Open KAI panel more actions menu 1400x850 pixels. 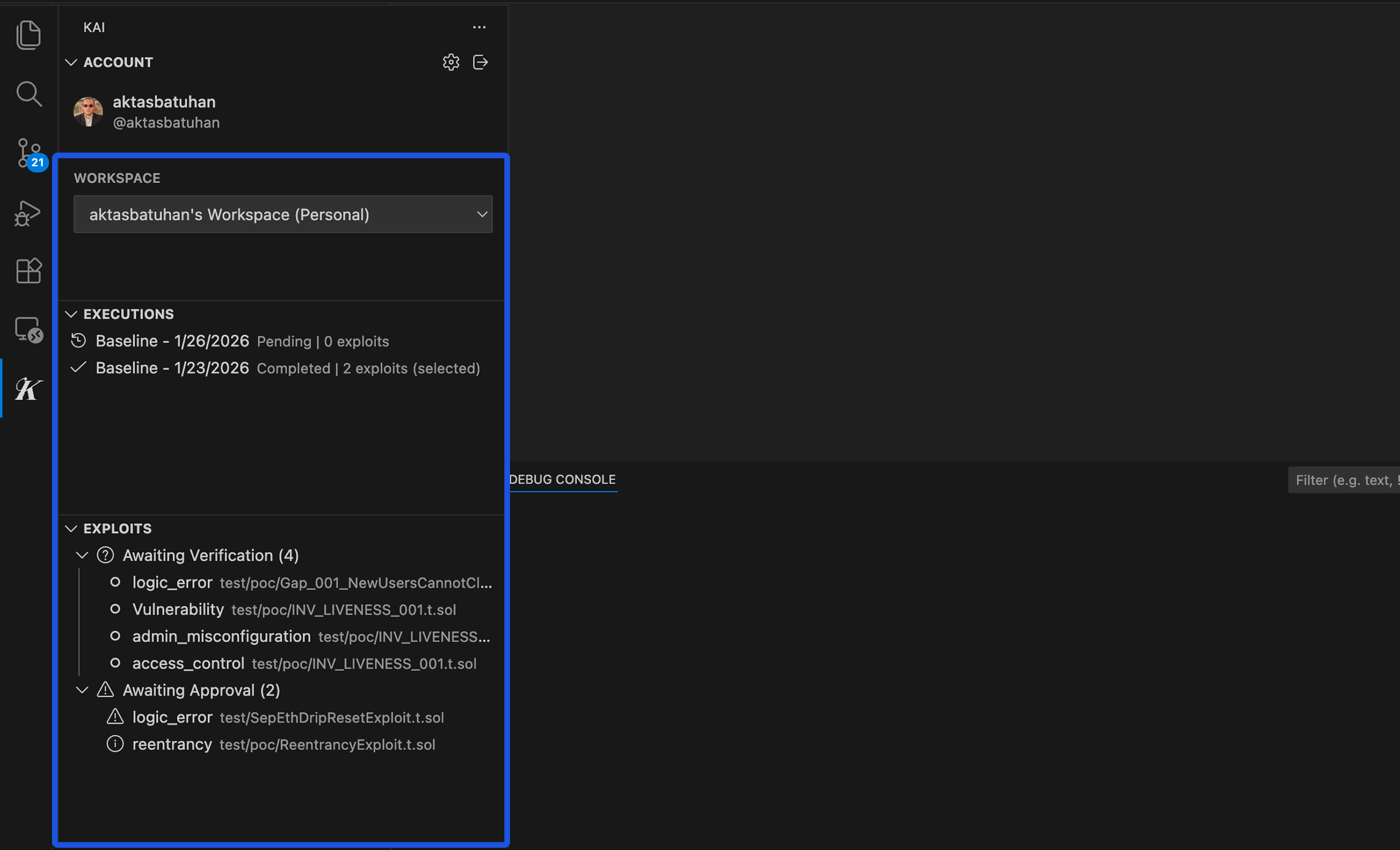click(479, 27)
